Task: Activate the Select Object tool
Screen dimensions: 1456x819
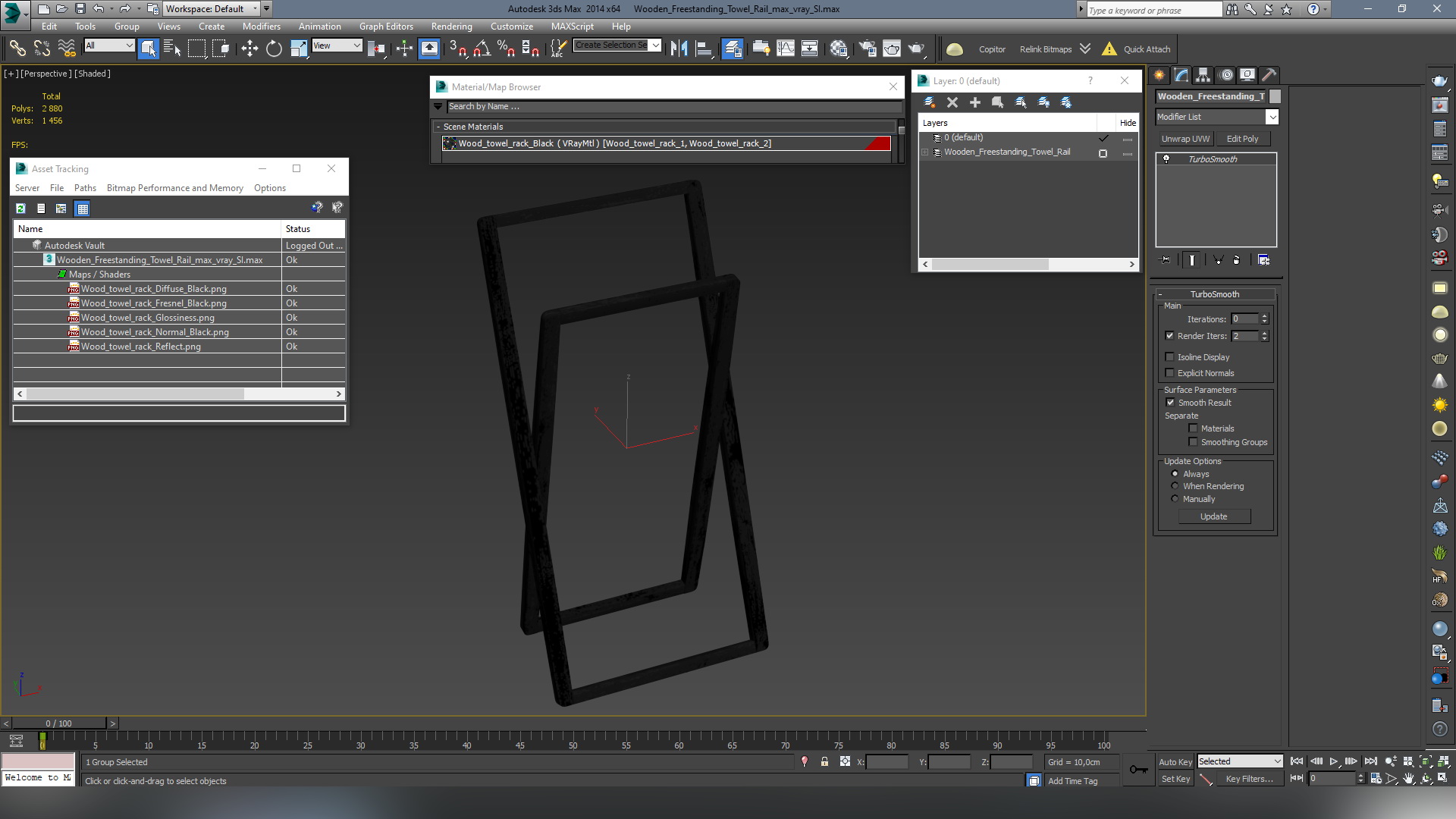Action: point(148,49)
